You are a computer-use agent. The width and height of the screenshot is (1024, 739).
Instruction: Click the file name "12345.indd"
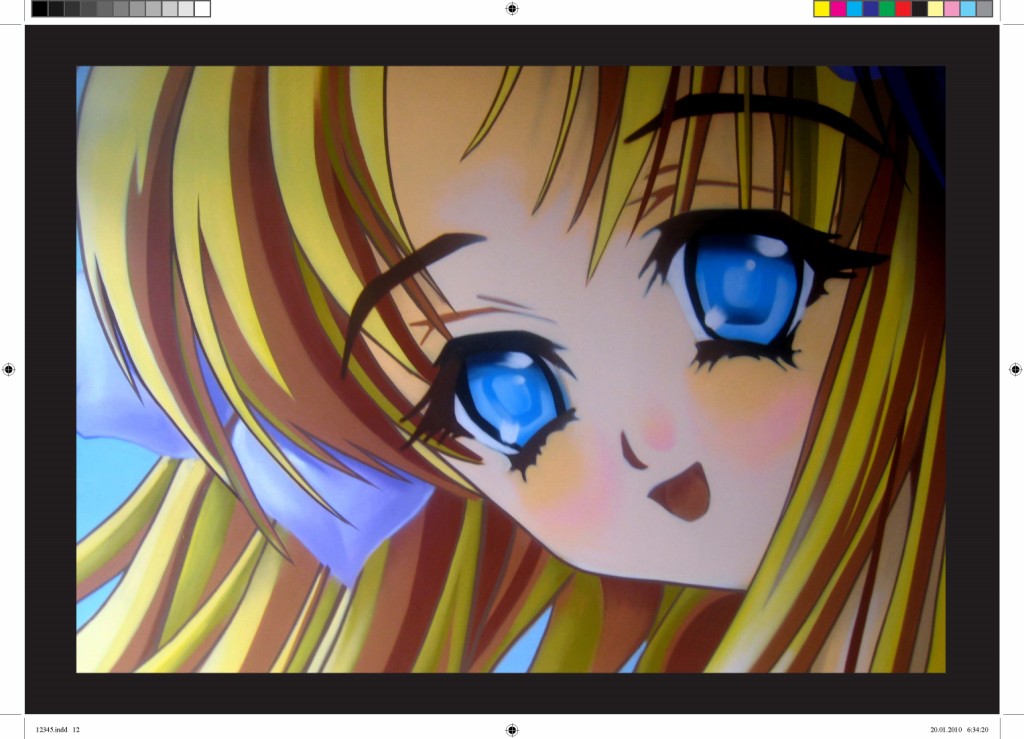(x=52, y=730)
